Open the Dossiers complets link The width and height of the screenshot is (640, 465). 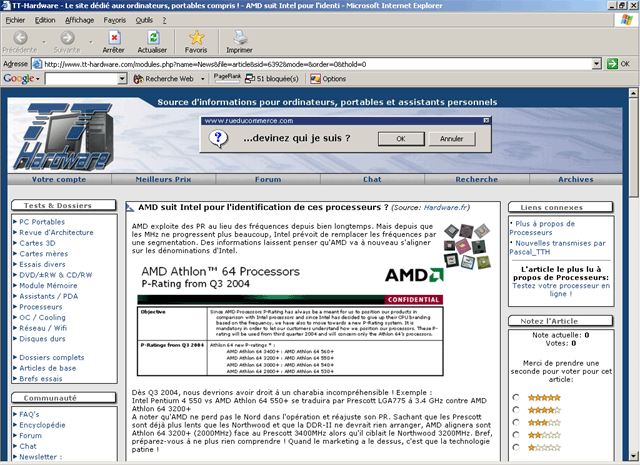(52, 357)
